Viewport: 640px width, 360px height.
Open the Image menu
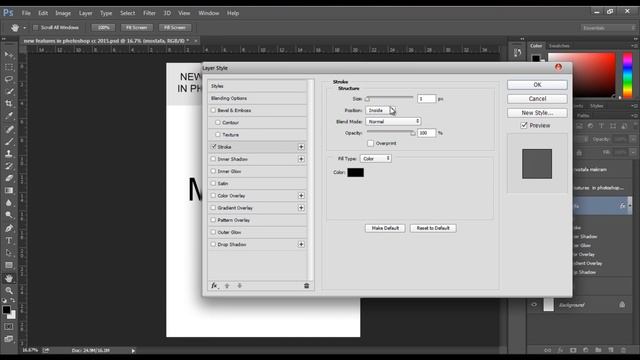click(x=63, y=13)
